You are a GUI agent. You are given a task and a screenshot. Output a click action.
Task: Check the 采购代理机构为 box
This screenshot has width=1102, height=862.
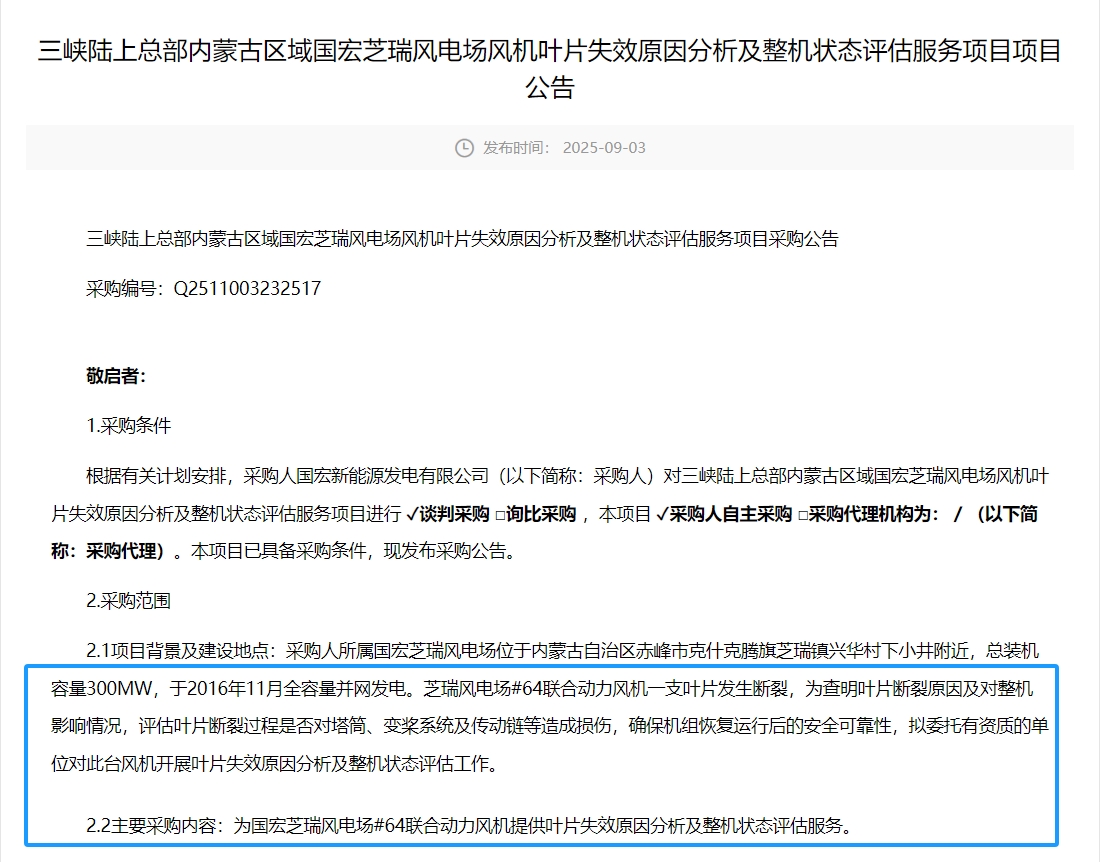pos(802,515)
